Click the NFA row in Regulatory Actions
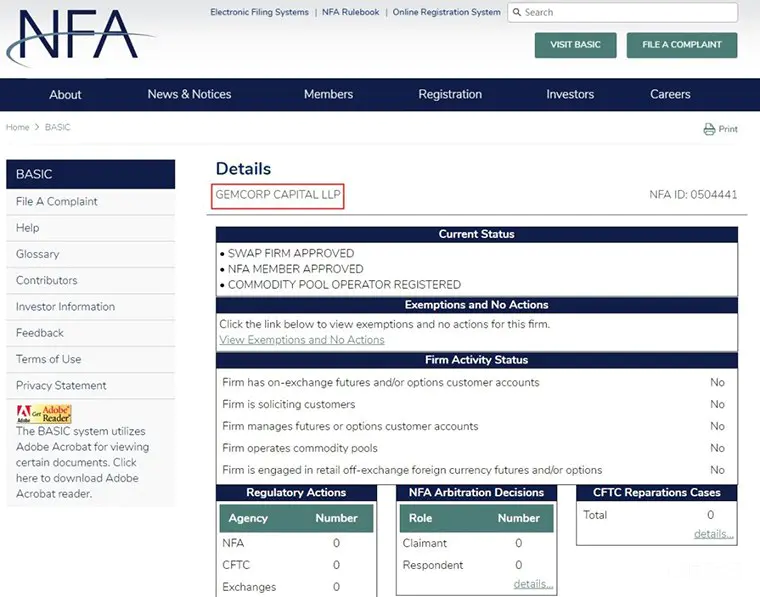The image size is (760, 597). coord(296,543)
